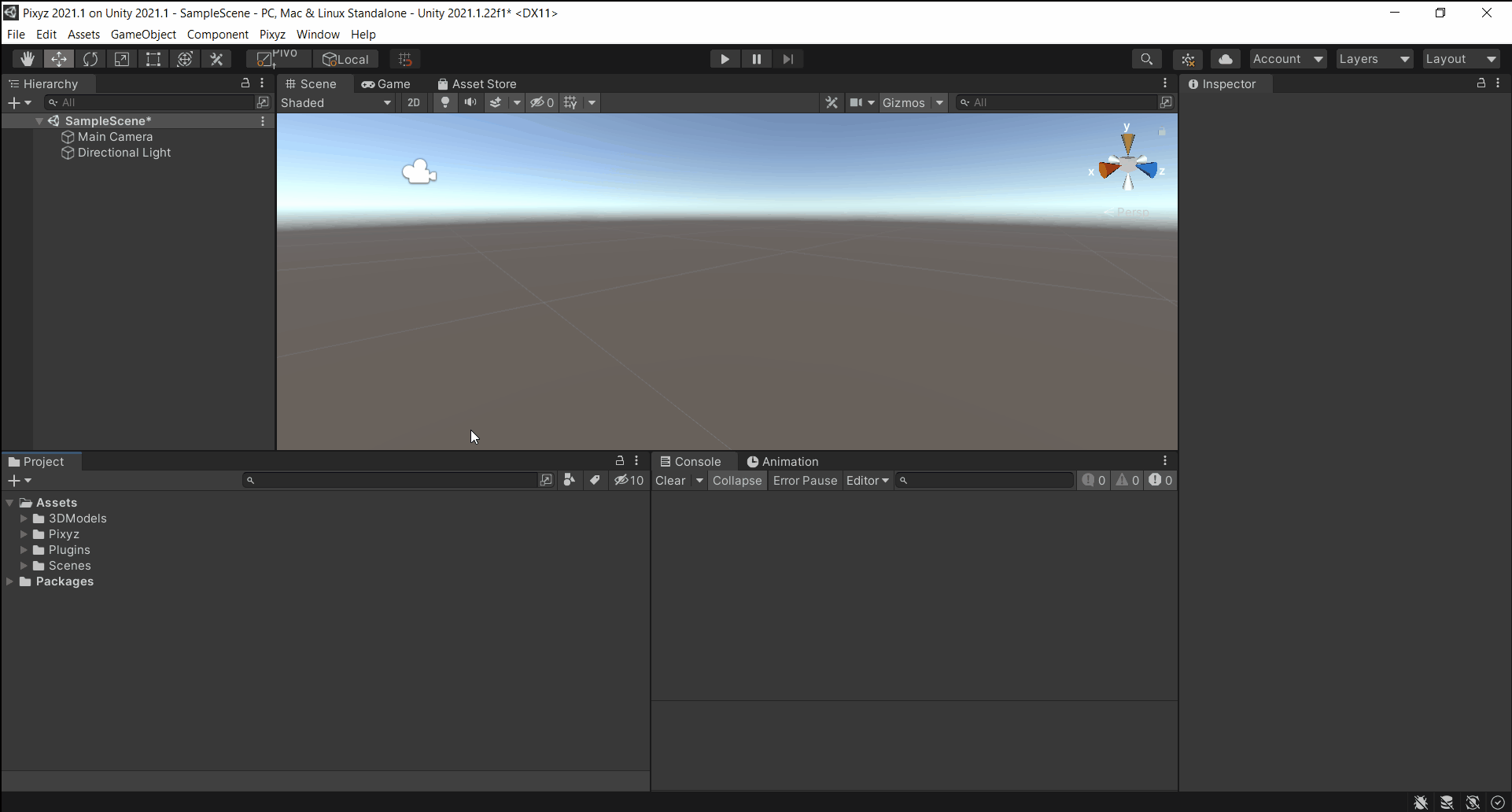1512x812 pixels.
Task: Select the Rotate tool
Action: (x=90, y=59)
